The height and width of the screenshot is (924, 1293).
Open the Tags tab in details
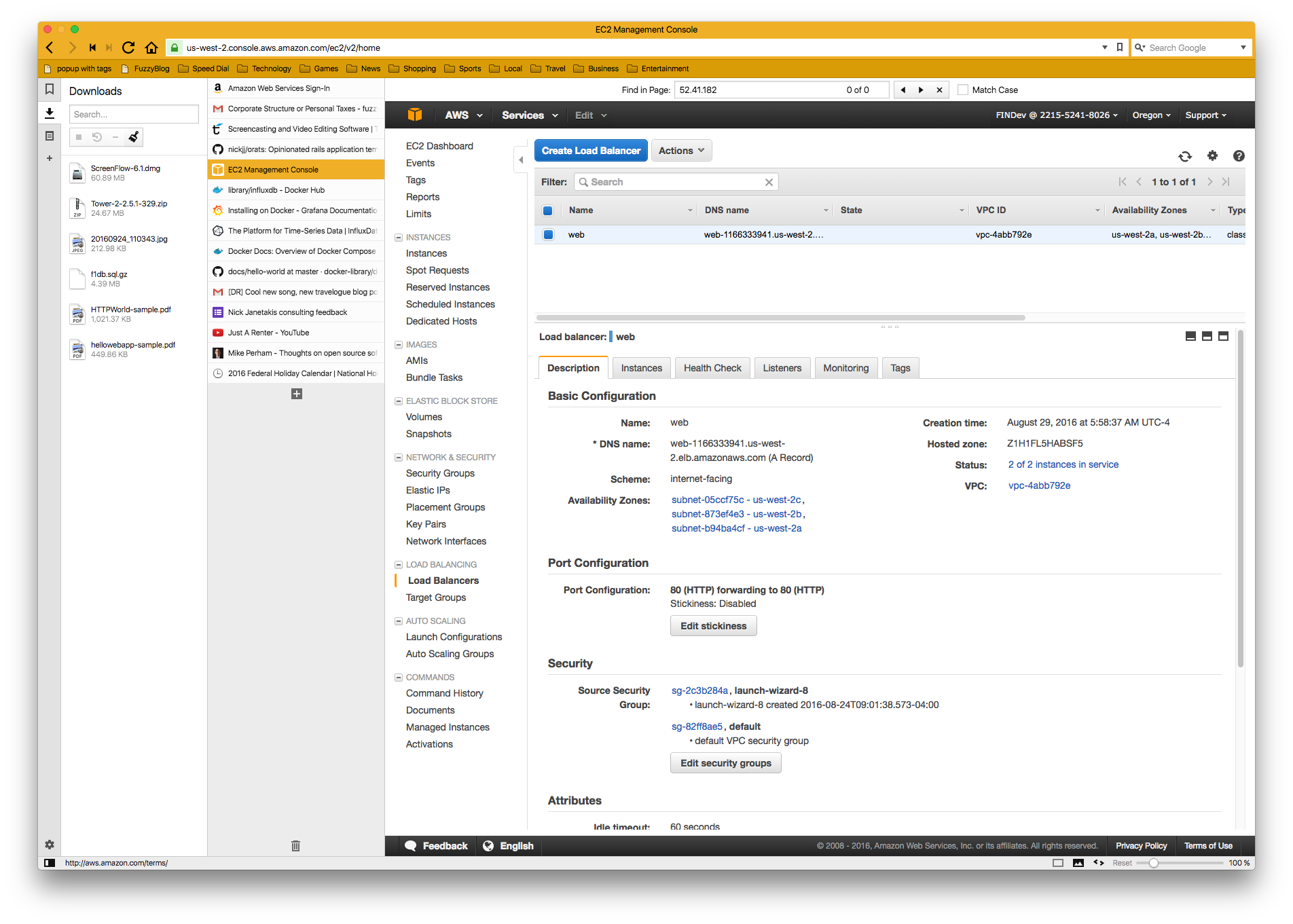pyautogui.click(x=900, y=368)
